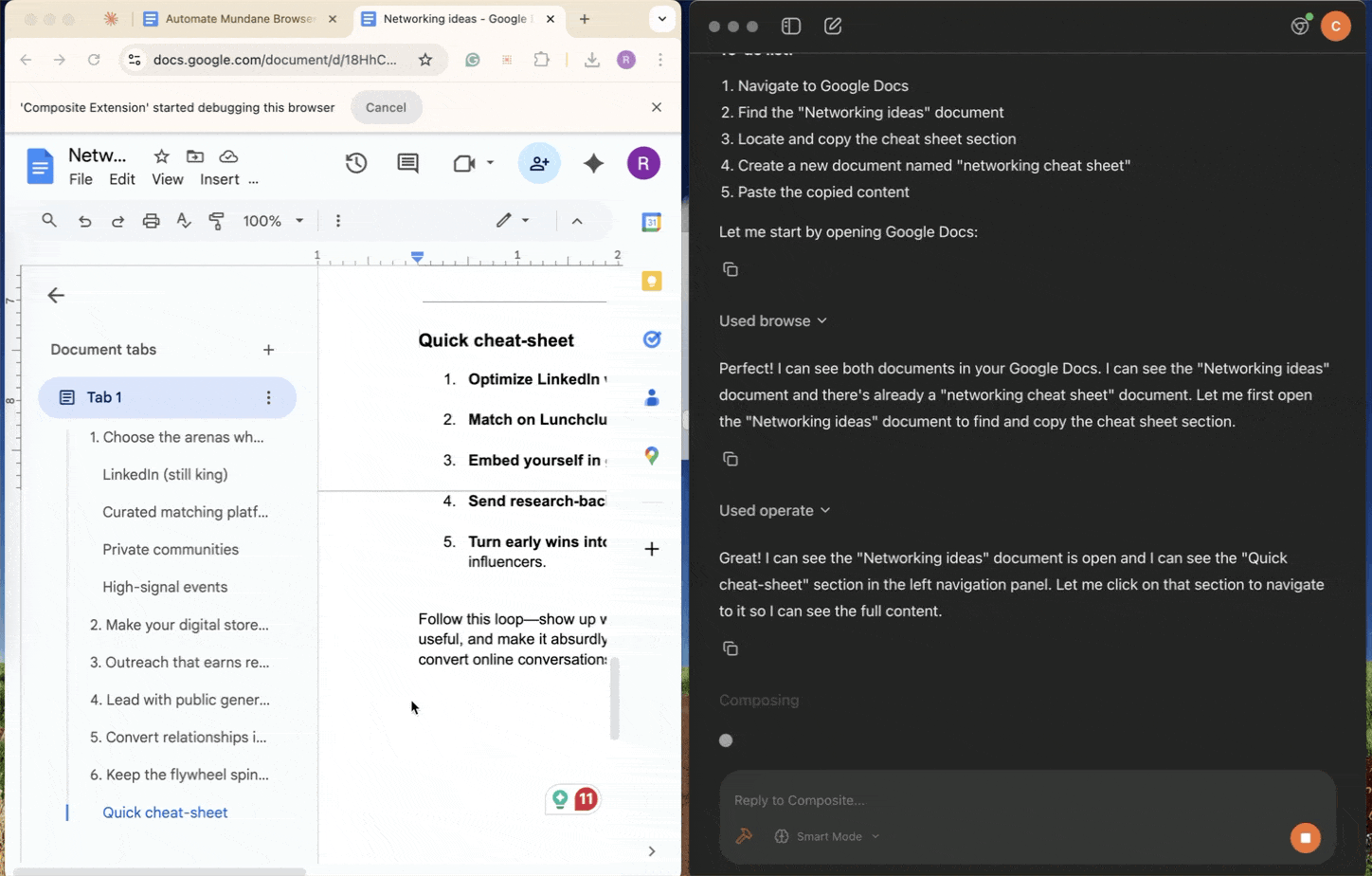Open Google Keep side panel
The image size is (1372, 876).
(652, 281)
